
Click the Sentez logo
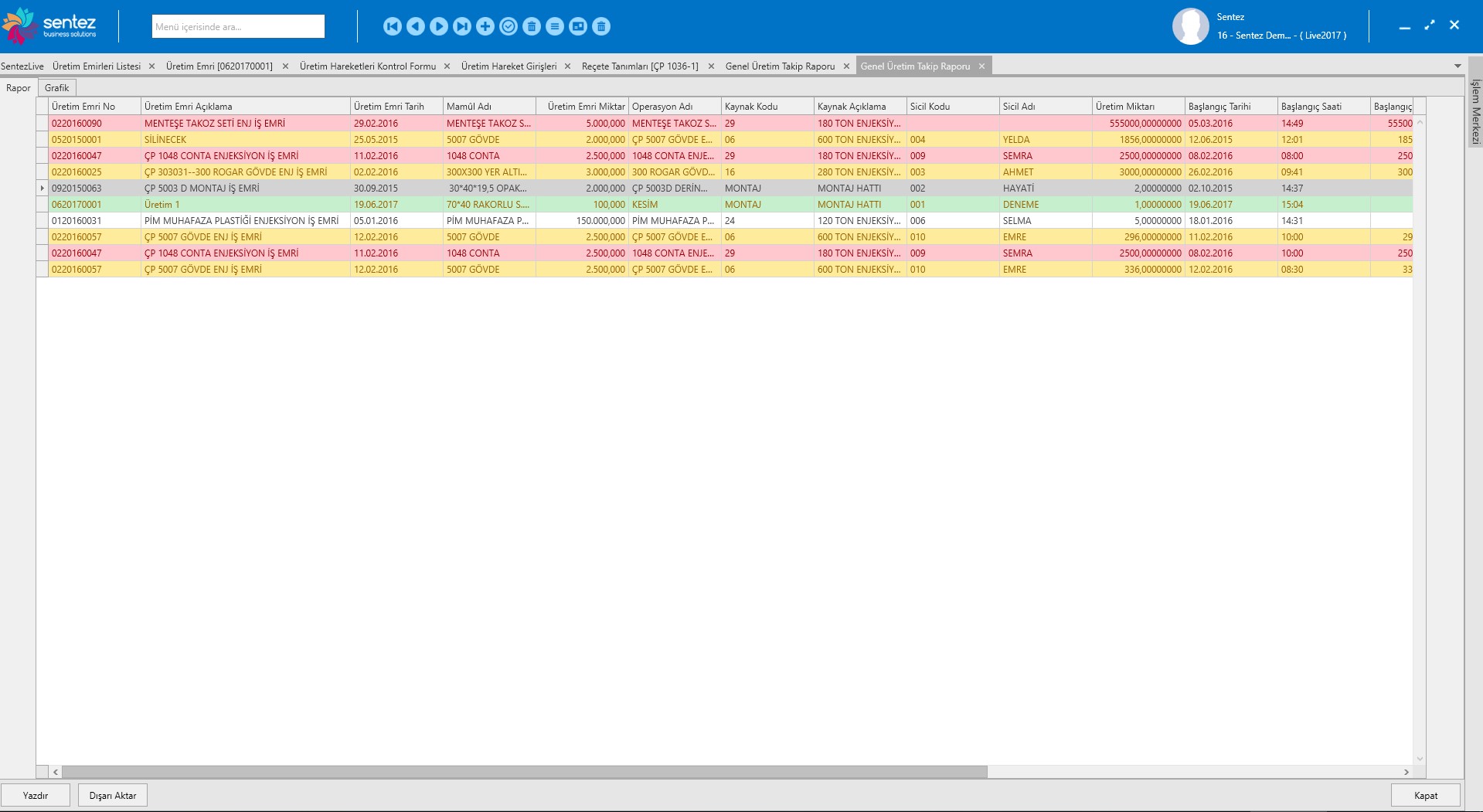[50, 25]
